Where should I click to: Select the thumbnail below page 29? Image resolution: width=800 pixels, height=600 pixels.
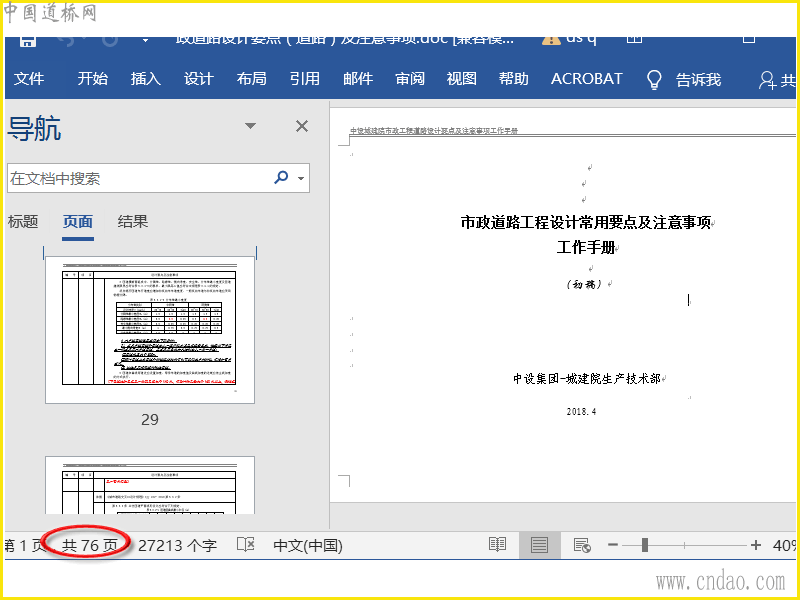tap(150, 485)
